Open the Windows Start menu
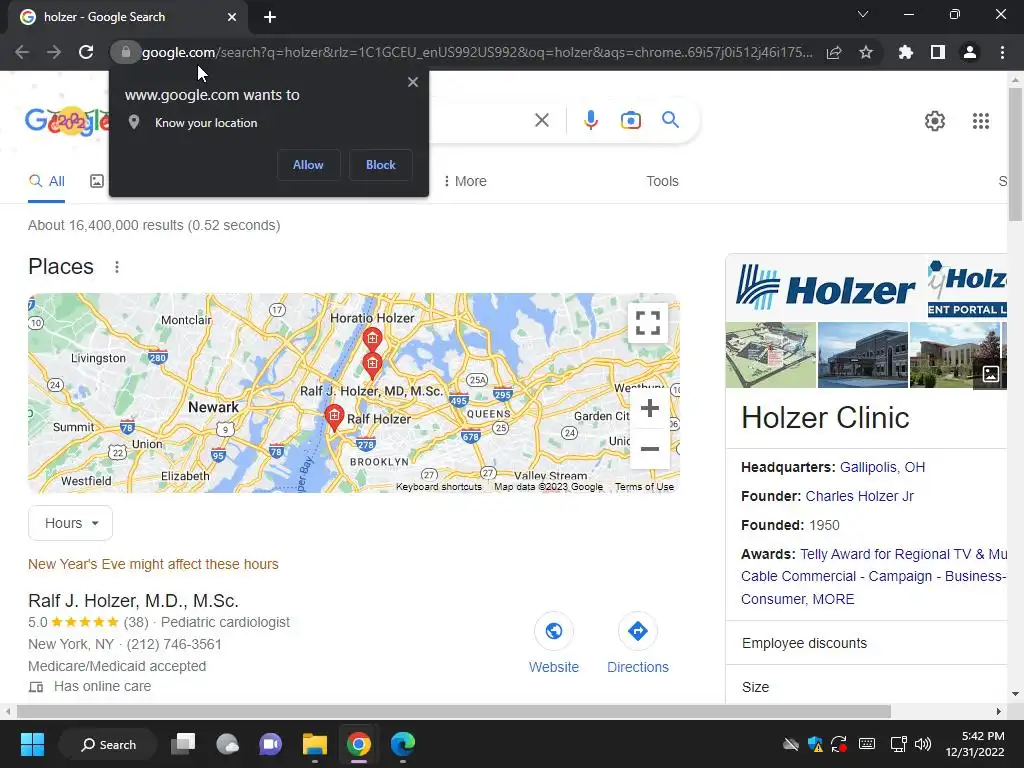Screen dimensions: 1024x768 pyautogui.click(x=32, y=744)
